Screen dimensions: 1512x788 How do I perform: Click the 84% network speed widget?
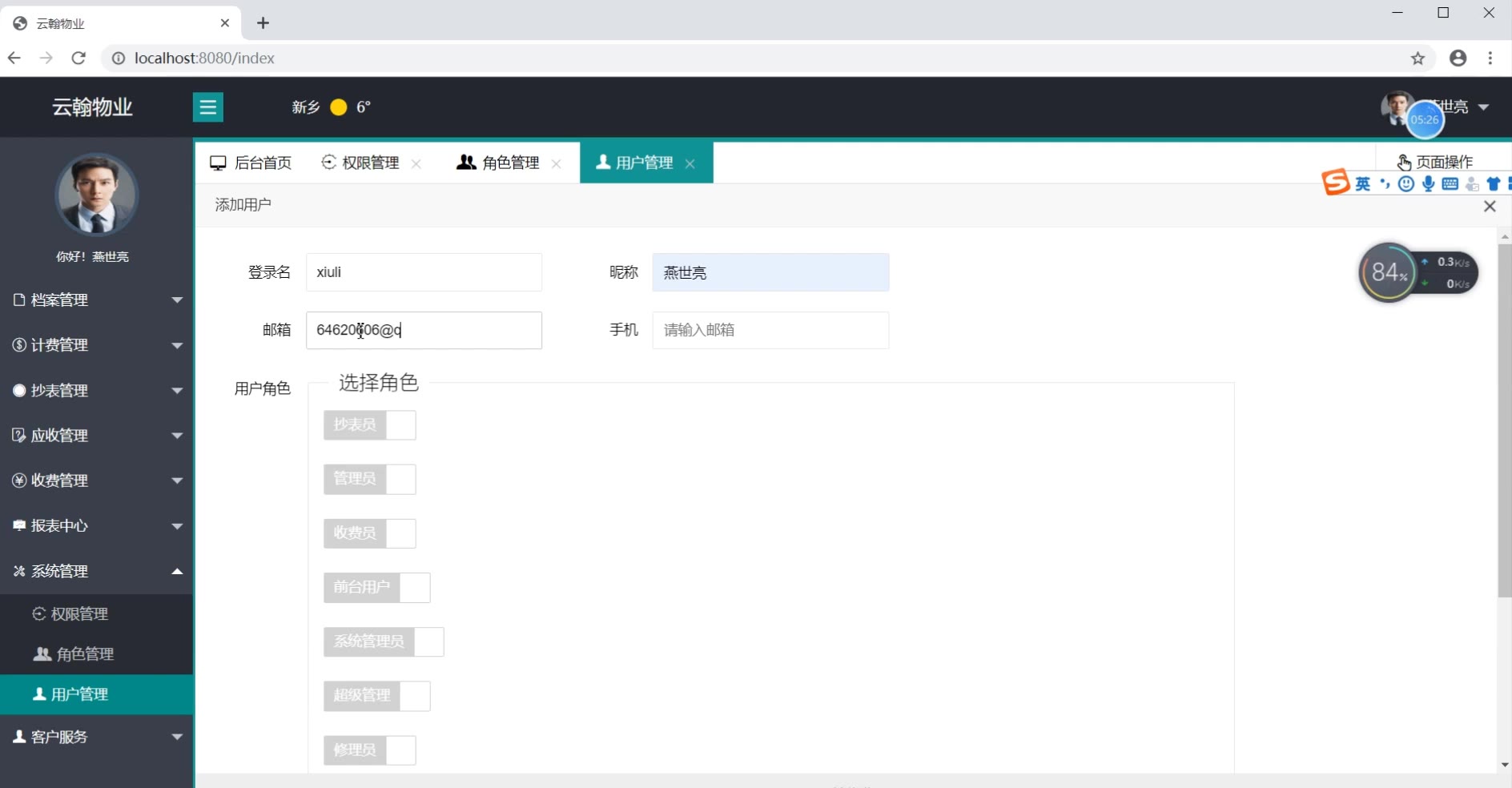(1418, 272)
